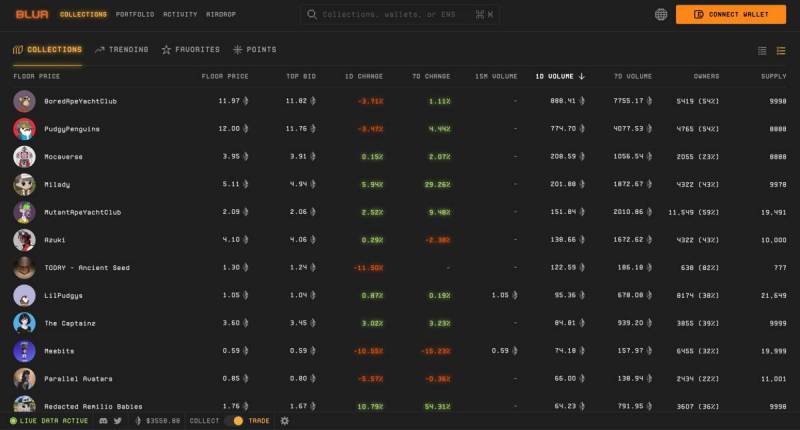The height and width of the screenshot is (430, 800).
Task: Switch to compact list view icon
Action: [x=762, y=50]
